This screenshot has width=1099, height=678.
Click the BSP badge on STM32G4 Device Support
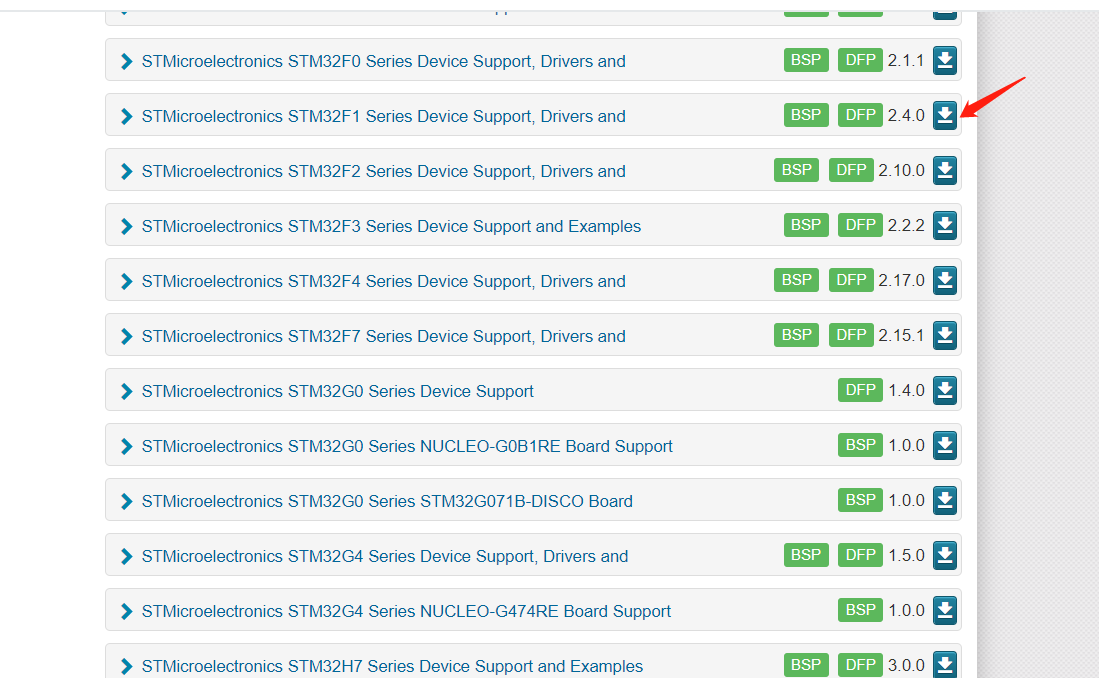point(806,555)
